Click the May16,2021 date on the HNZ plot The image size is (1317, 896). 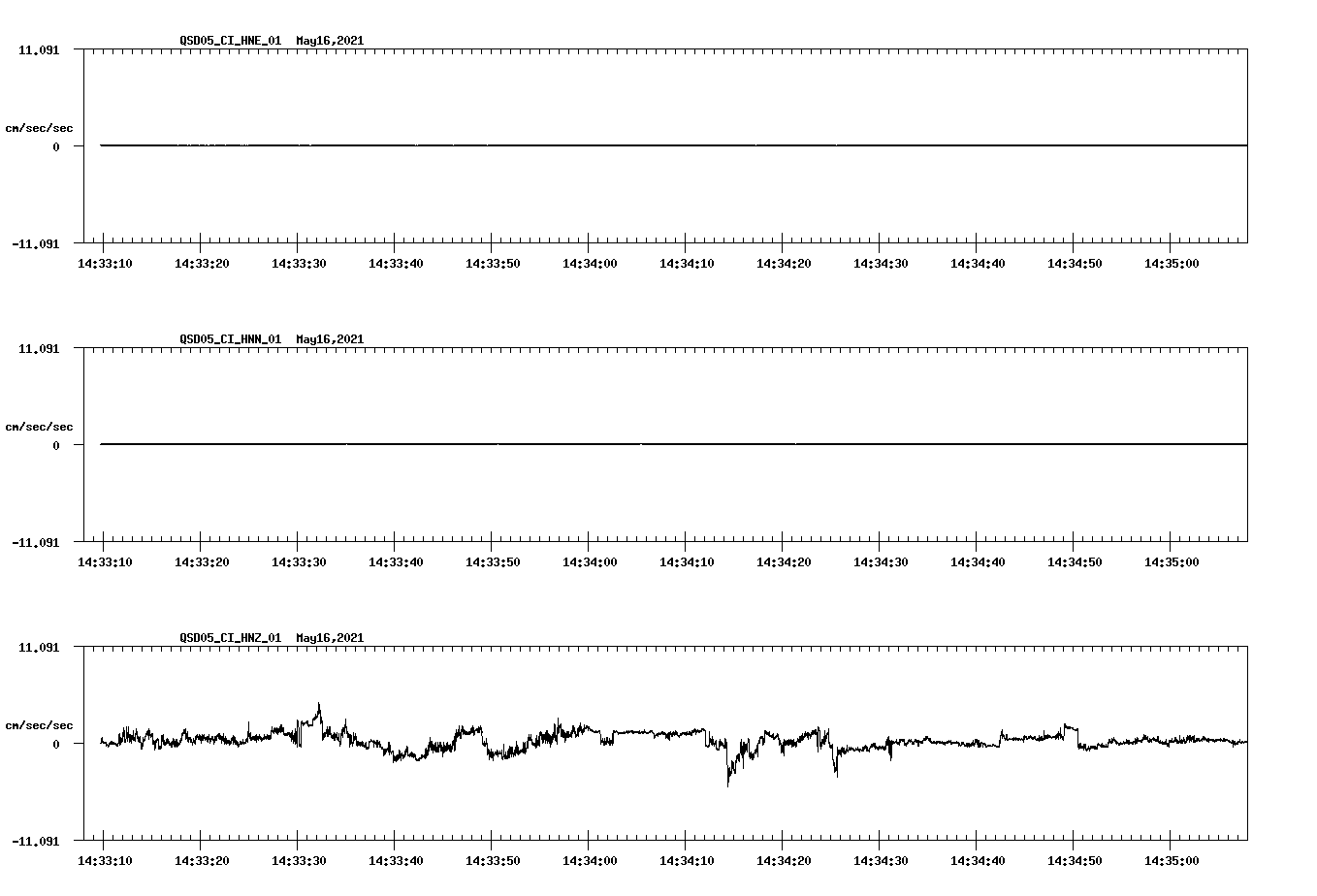coord(330,638)
